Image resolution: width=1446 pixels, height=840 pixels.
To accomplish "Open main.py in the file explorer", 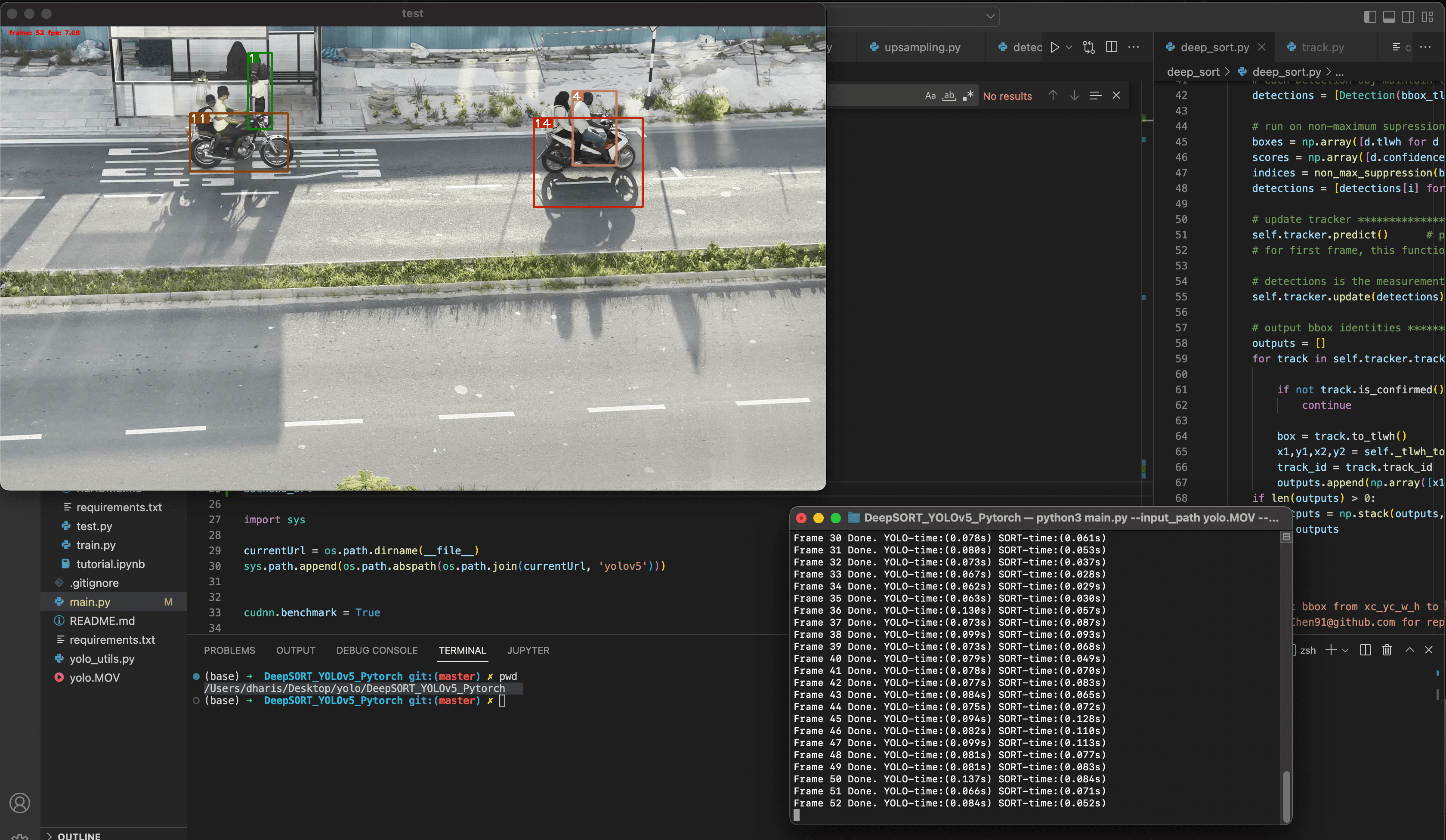I will click(90, 601).
